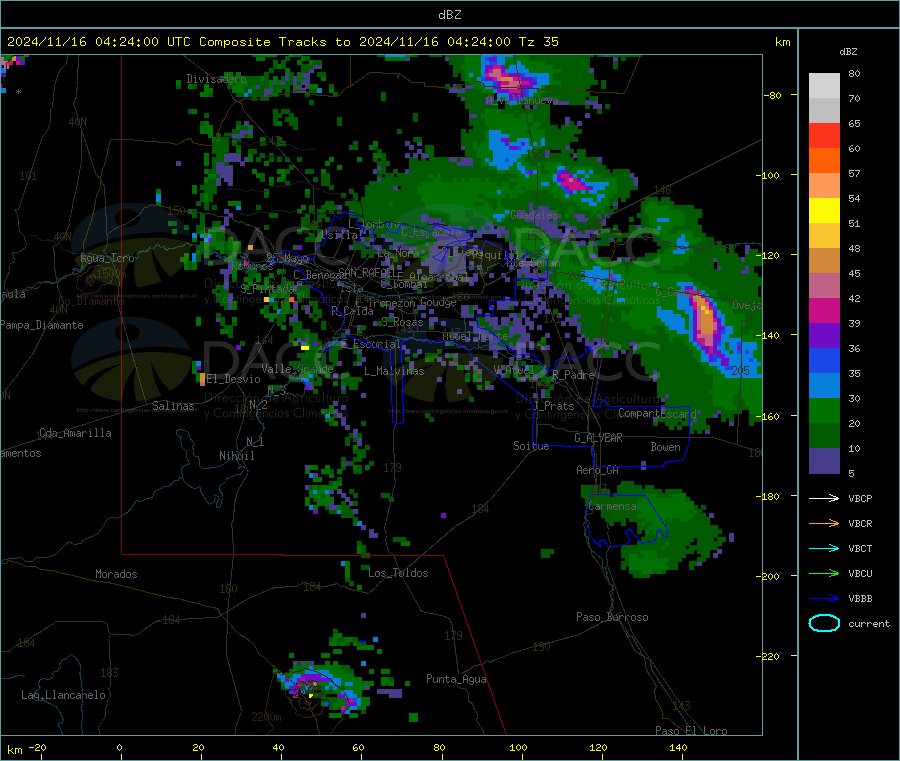Select the red 60 dBZ color swatch

tap(824, 135)
